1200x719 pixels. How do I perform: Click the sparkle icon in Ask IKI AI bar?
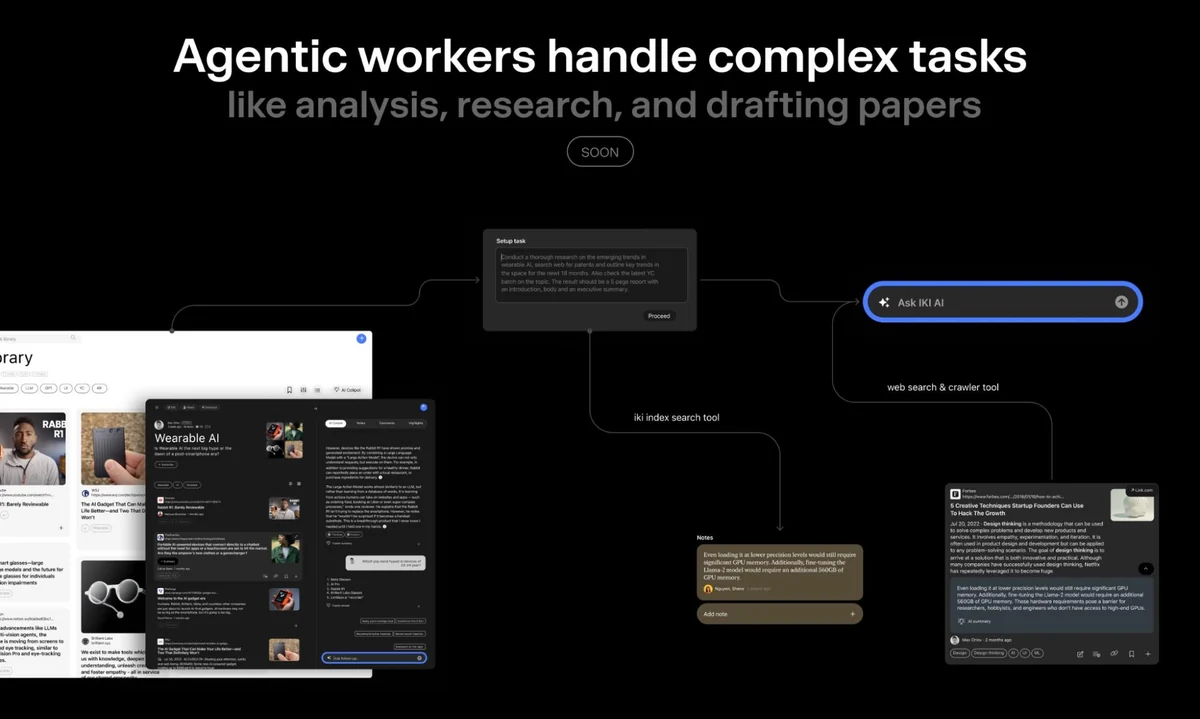[x=884, y=302]
